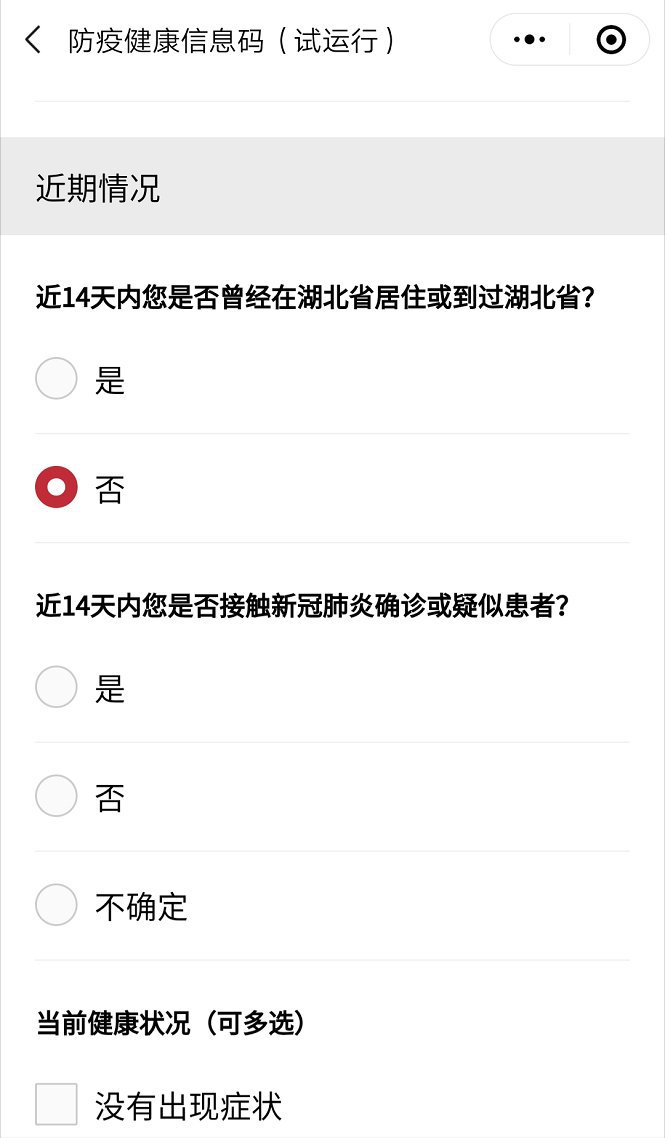665x1138 pixels.
Task: Click the Hubei residence question text
Action: tap(315, 298)
